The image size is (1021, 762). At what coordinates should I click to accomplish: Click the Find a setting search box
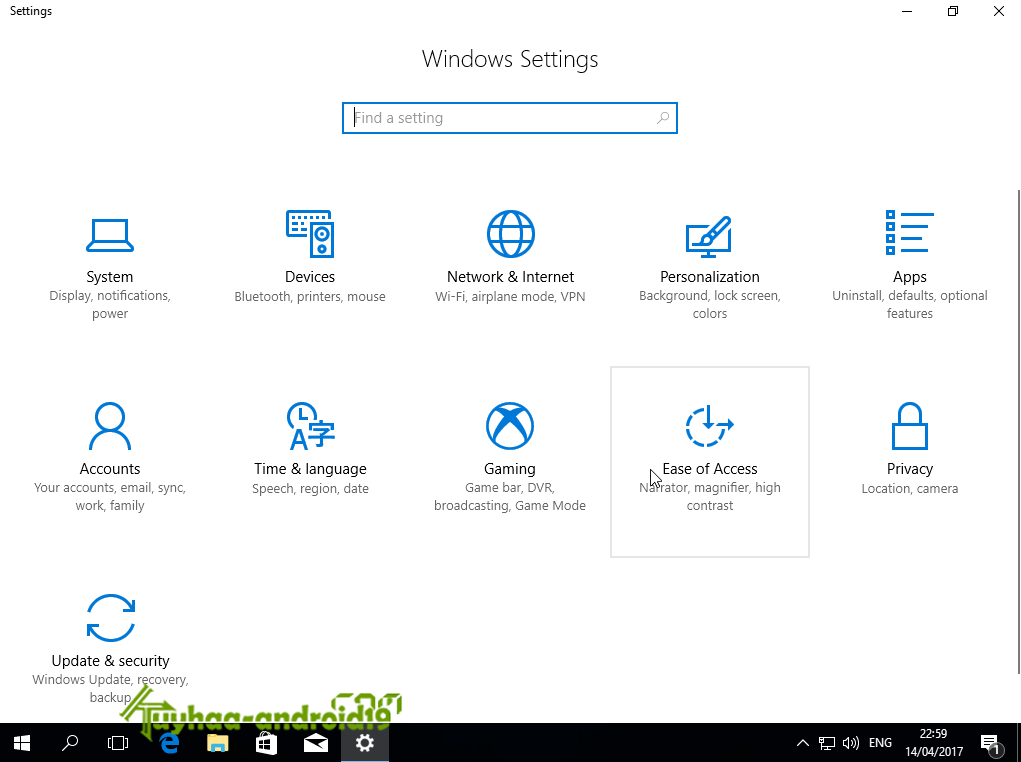pyautogui.click(x=510, y=117)
